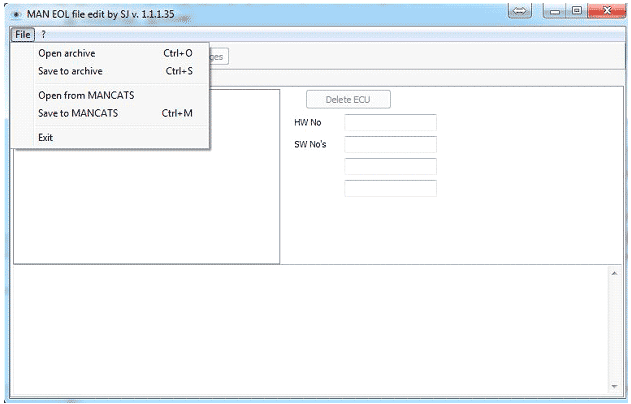Viewport: 631px width, 404px height.
Task: Focus the HW No input field
Action: tap(390, 122)
